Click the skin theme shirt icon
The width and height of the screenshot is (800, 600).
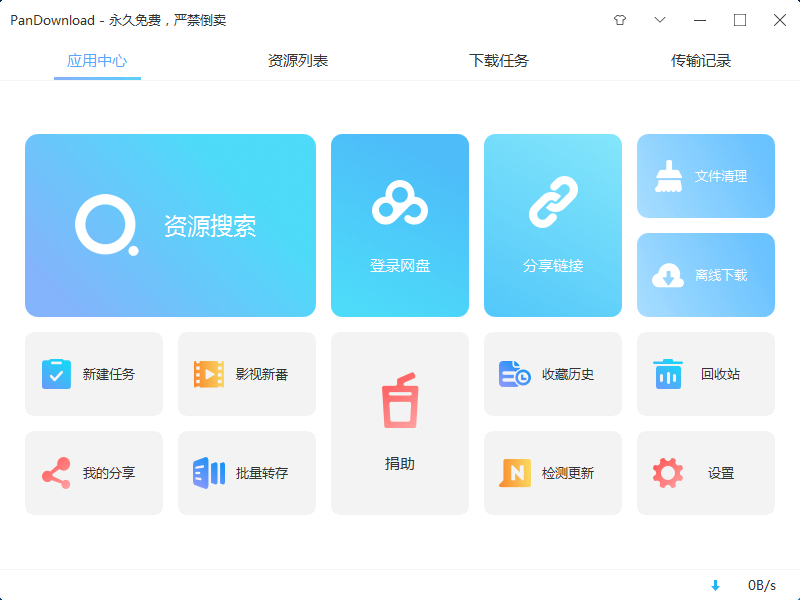pos(620,20)
